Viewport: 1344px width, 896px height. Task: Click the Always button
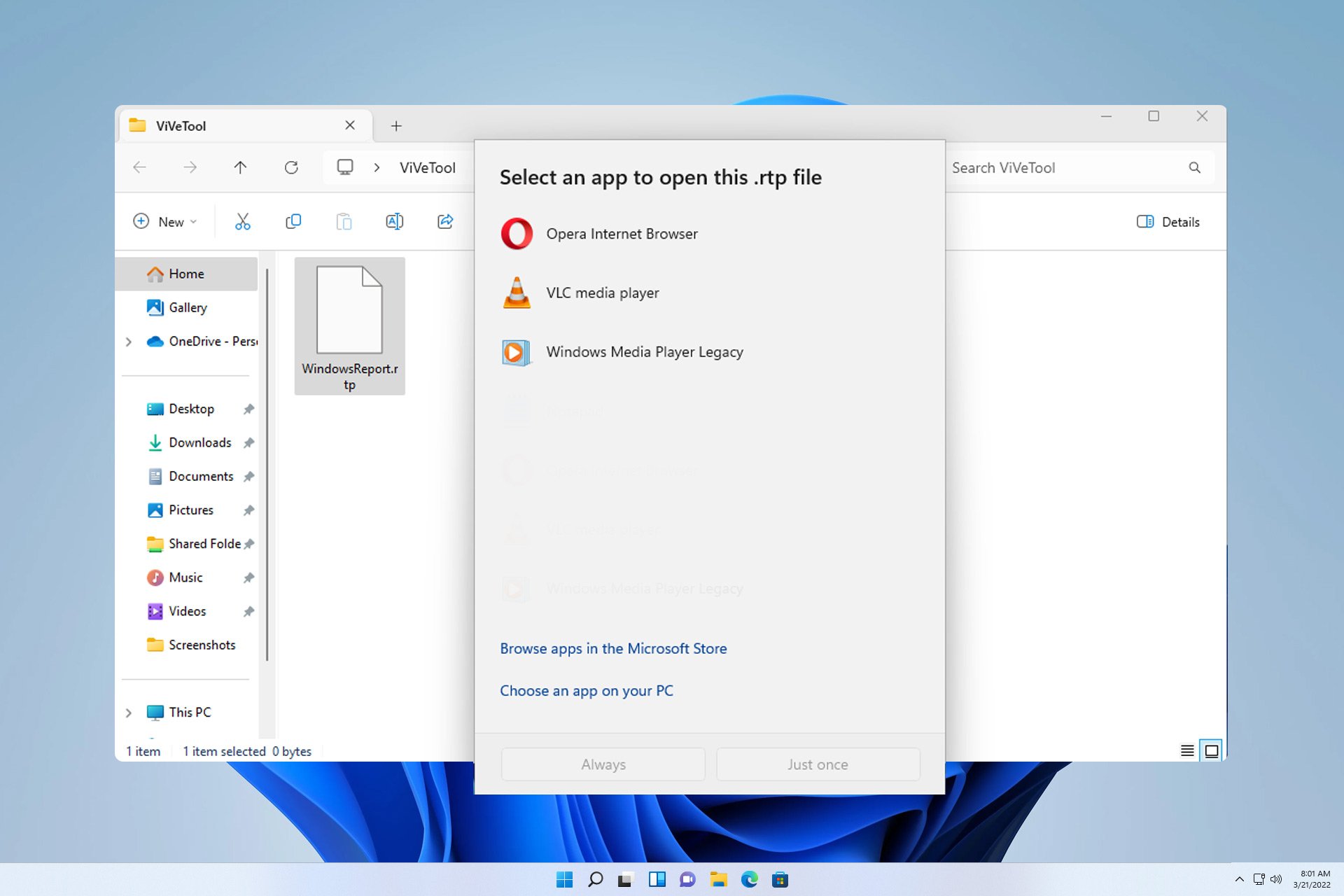click(603, 764)
